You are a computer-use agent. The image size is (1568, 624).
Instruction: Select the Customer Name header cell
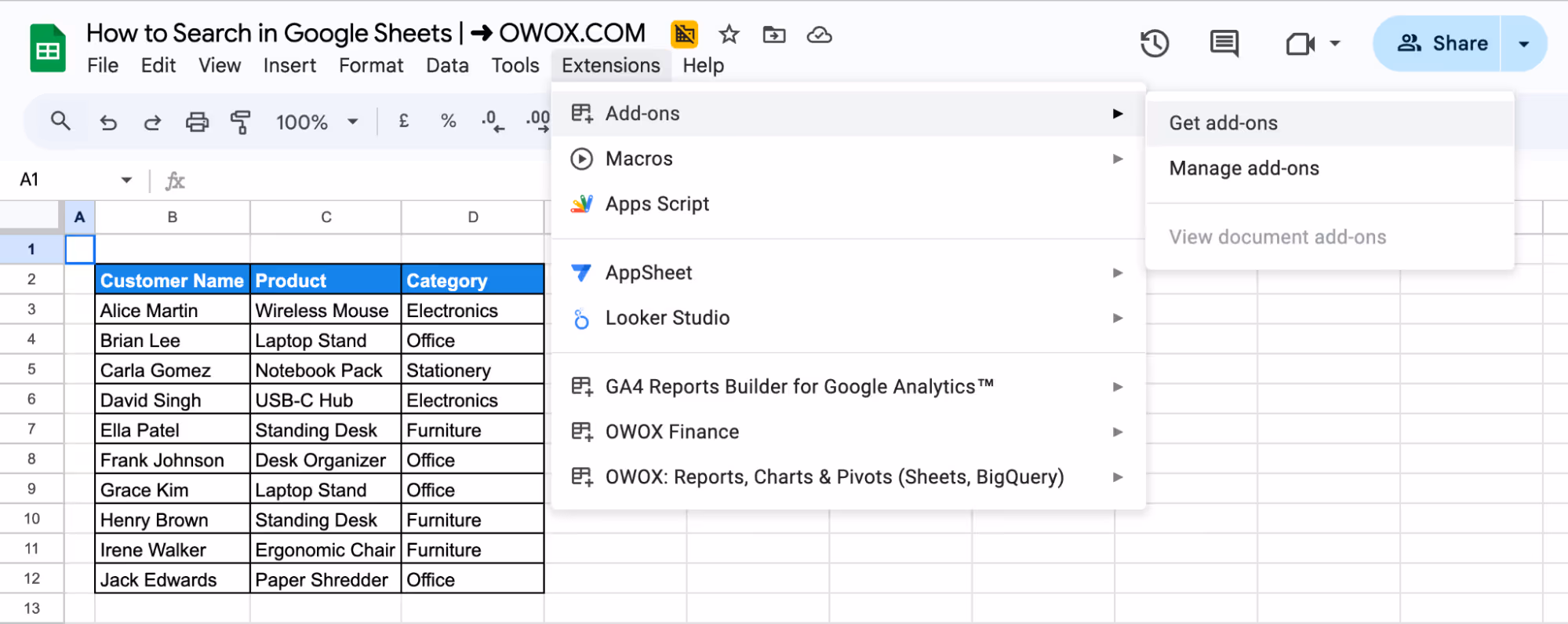(x=173, y=280)
